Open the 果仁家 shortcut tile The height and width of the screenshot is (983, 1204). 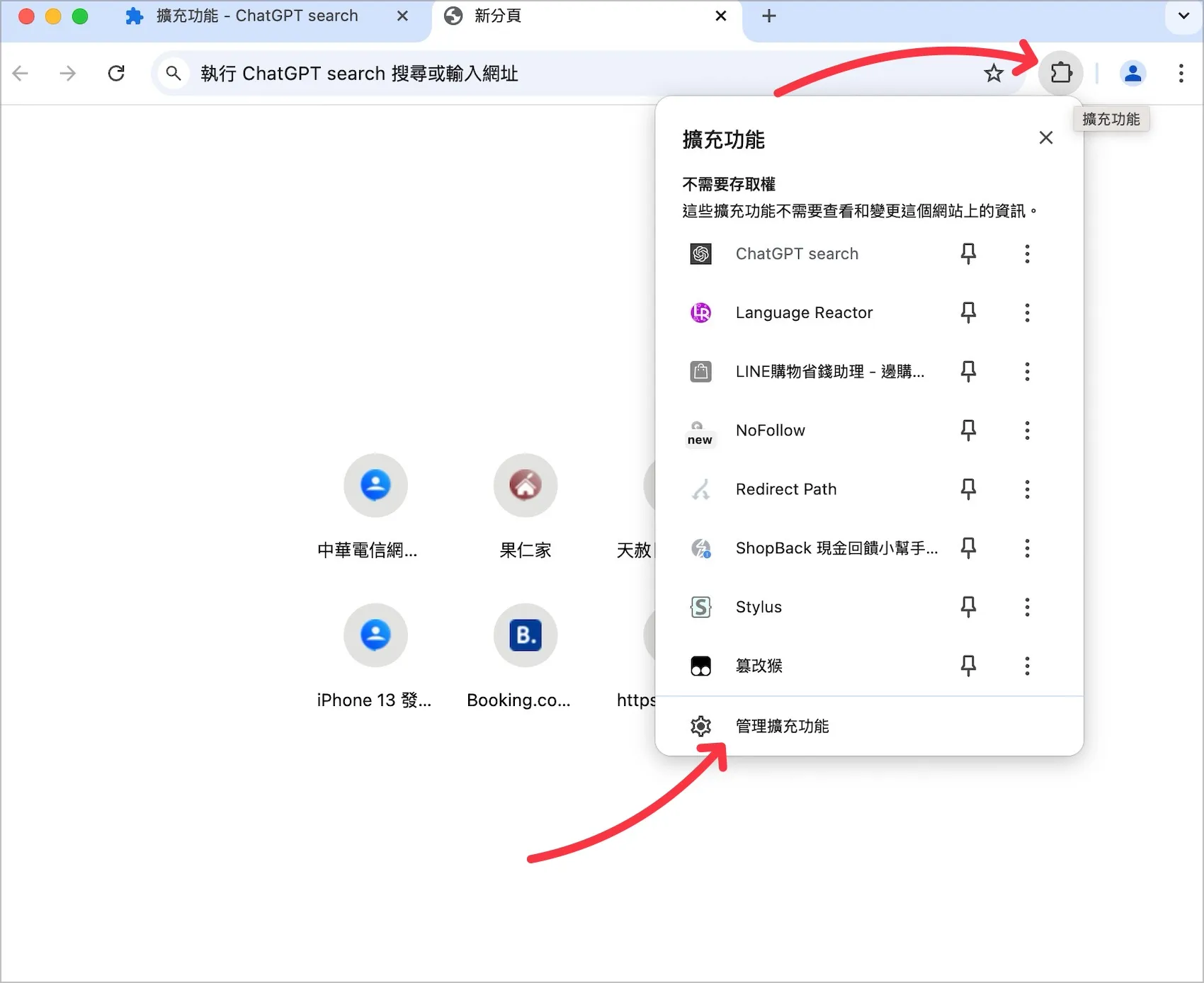pyautogui.click(x=525, y=506)
